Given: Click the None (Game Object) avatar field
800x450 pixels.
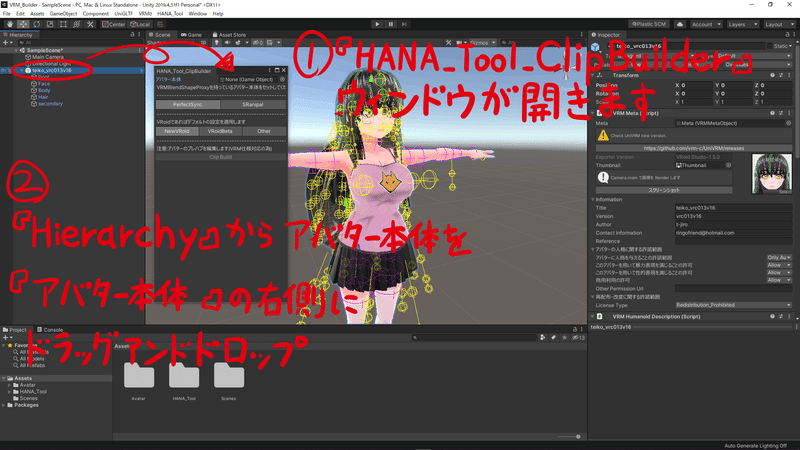Looking at the screenshot, I should click(x=248, y=80).
